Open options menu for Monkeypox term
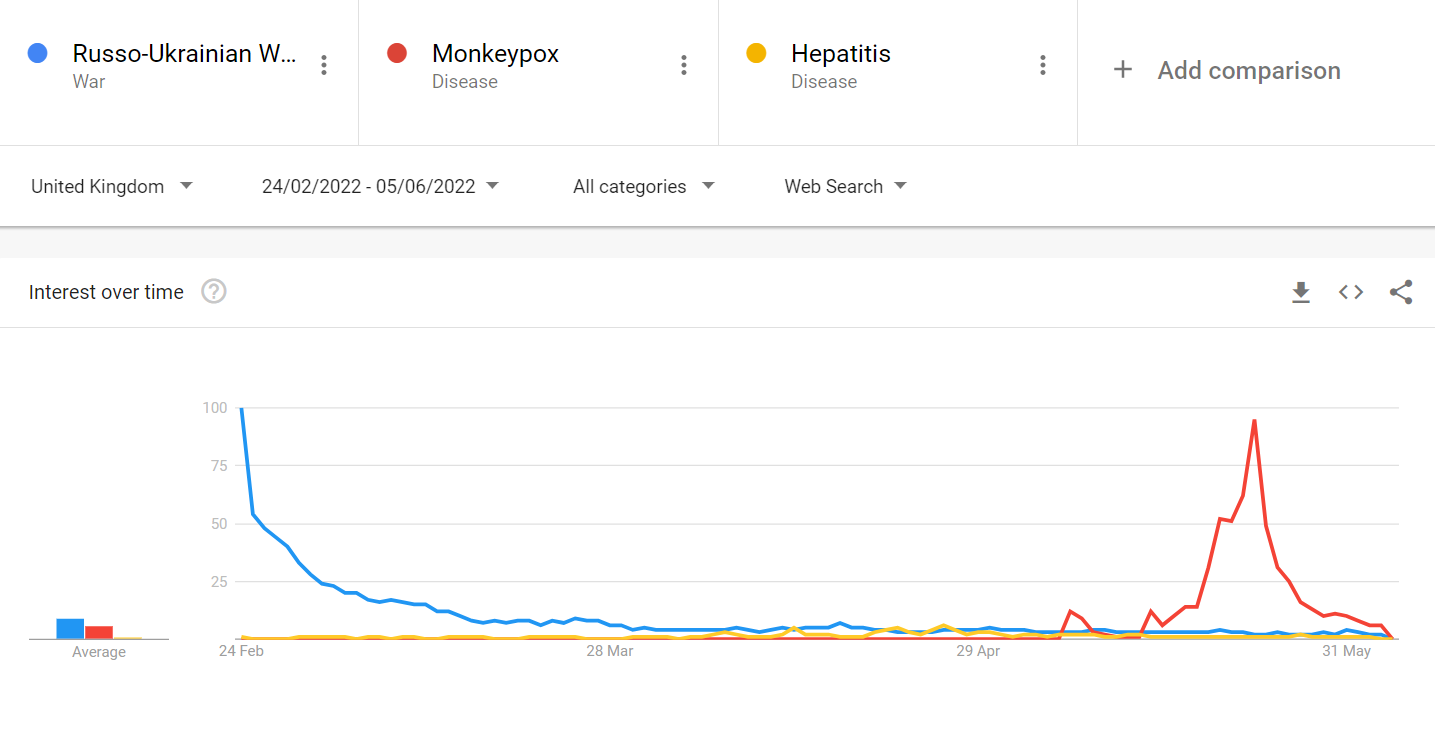Viewport: 1435px width, 742px height. 684,65
